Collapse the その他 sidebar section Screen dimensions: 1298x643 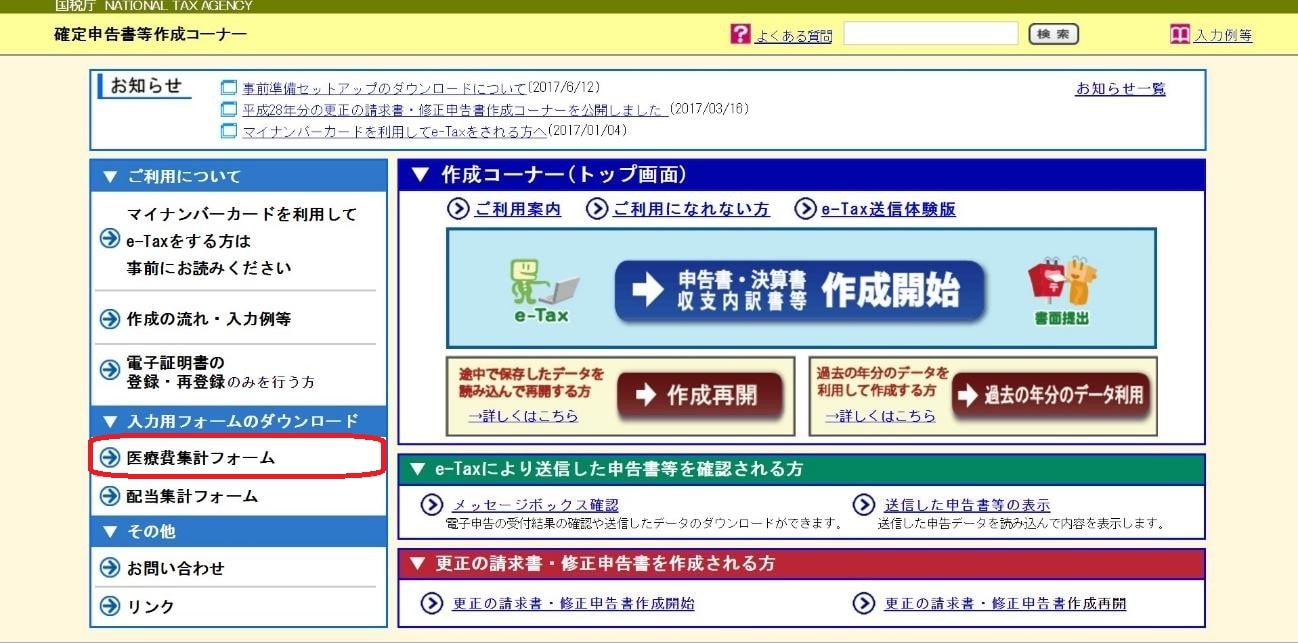tap(238, 531)
